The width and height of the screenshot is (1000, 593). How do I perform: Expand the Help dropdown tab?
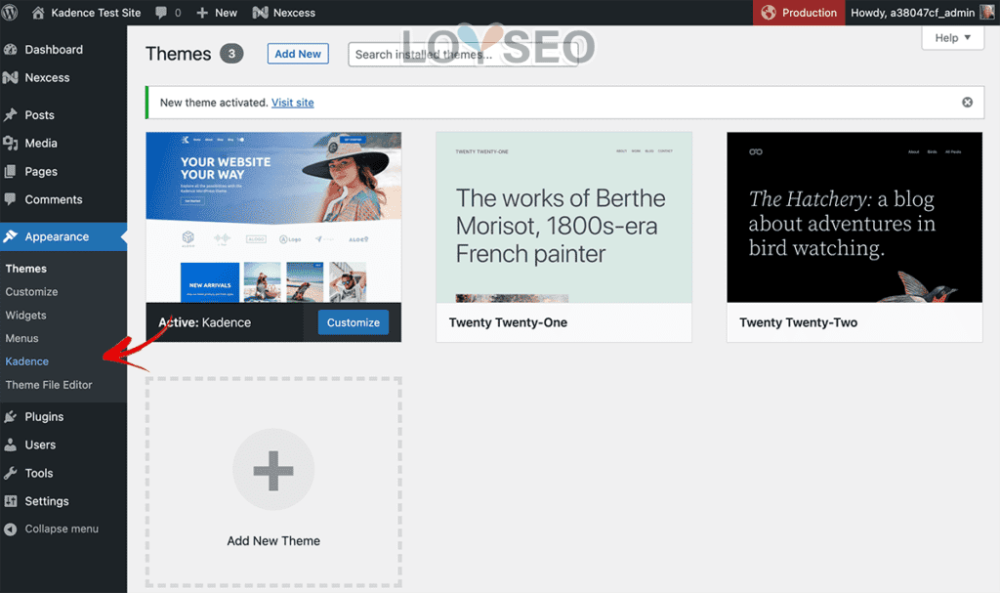(x=953, y=38)
